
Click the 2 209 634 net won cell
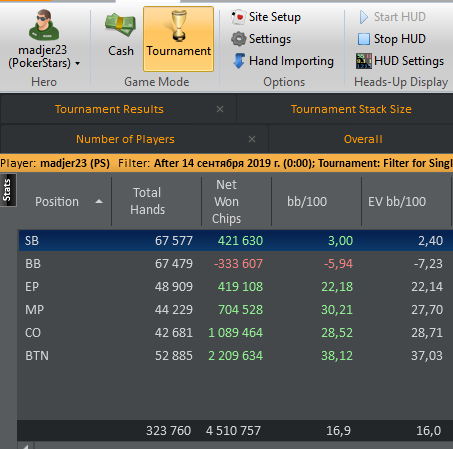236,356
